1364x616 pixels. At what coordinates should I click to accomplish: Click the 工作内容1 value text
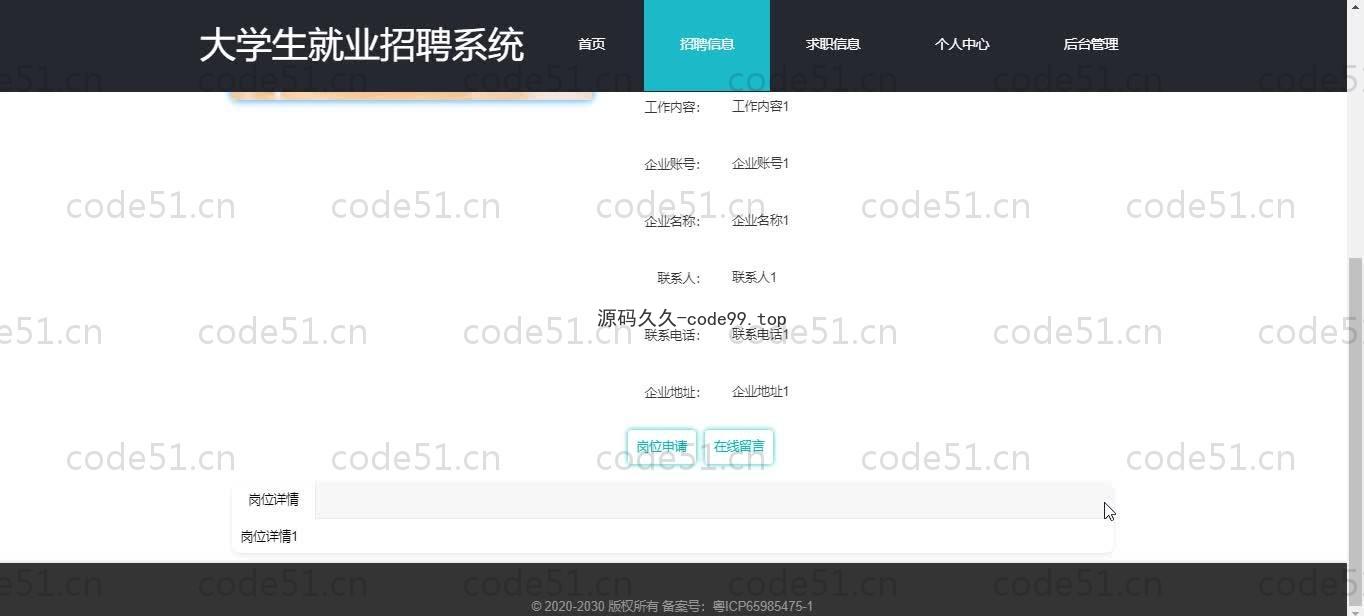(x=760, y=106)
